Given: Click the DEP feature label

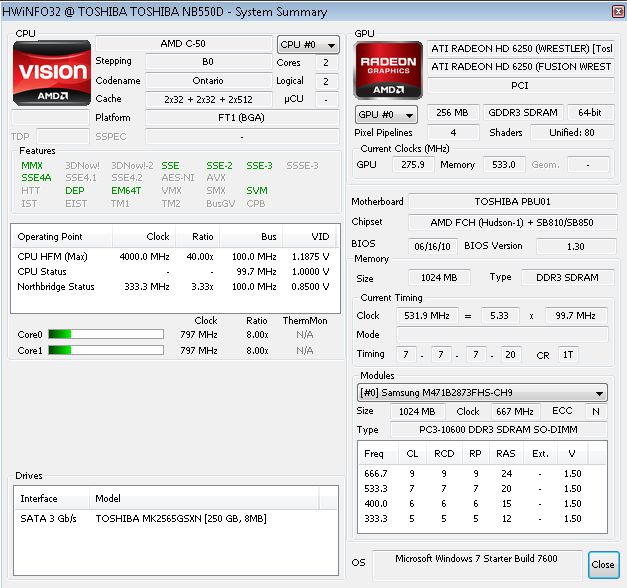Looking at the screenshot, I should click(x=75, y=190).
